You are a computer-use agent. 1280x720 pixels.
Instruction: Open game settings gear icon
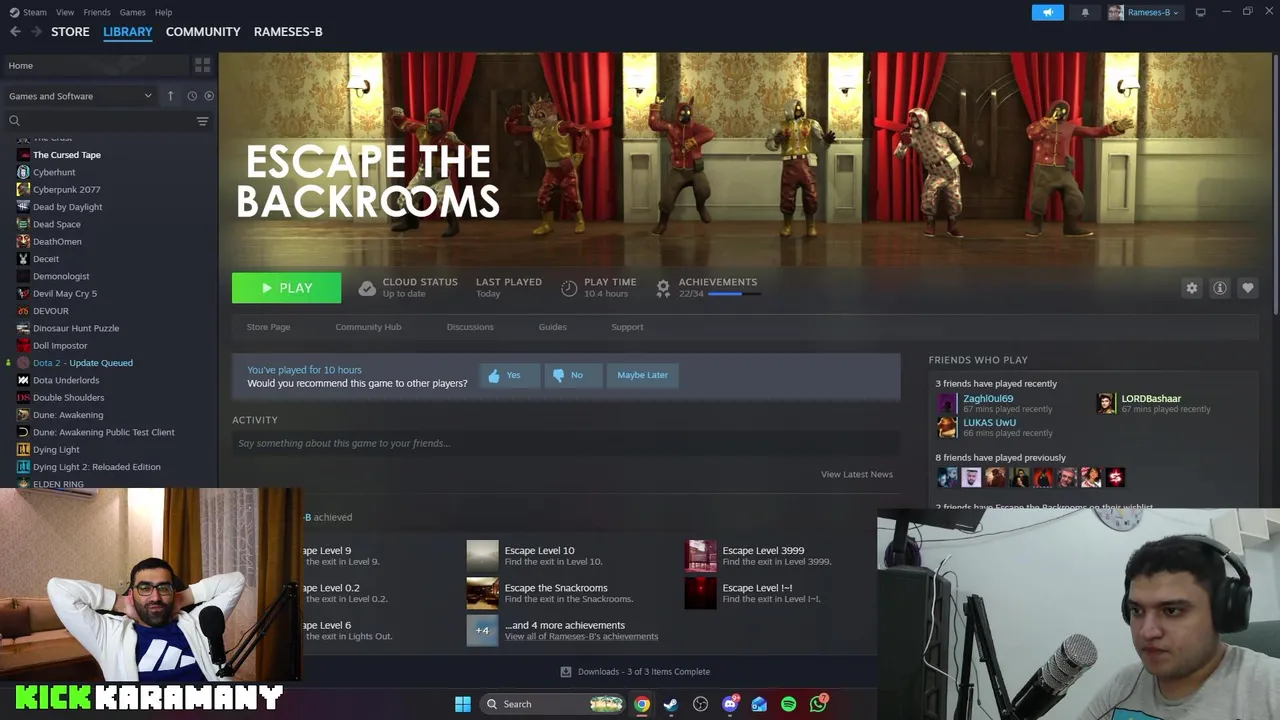pyautogui.click(x=1191, y=288)
